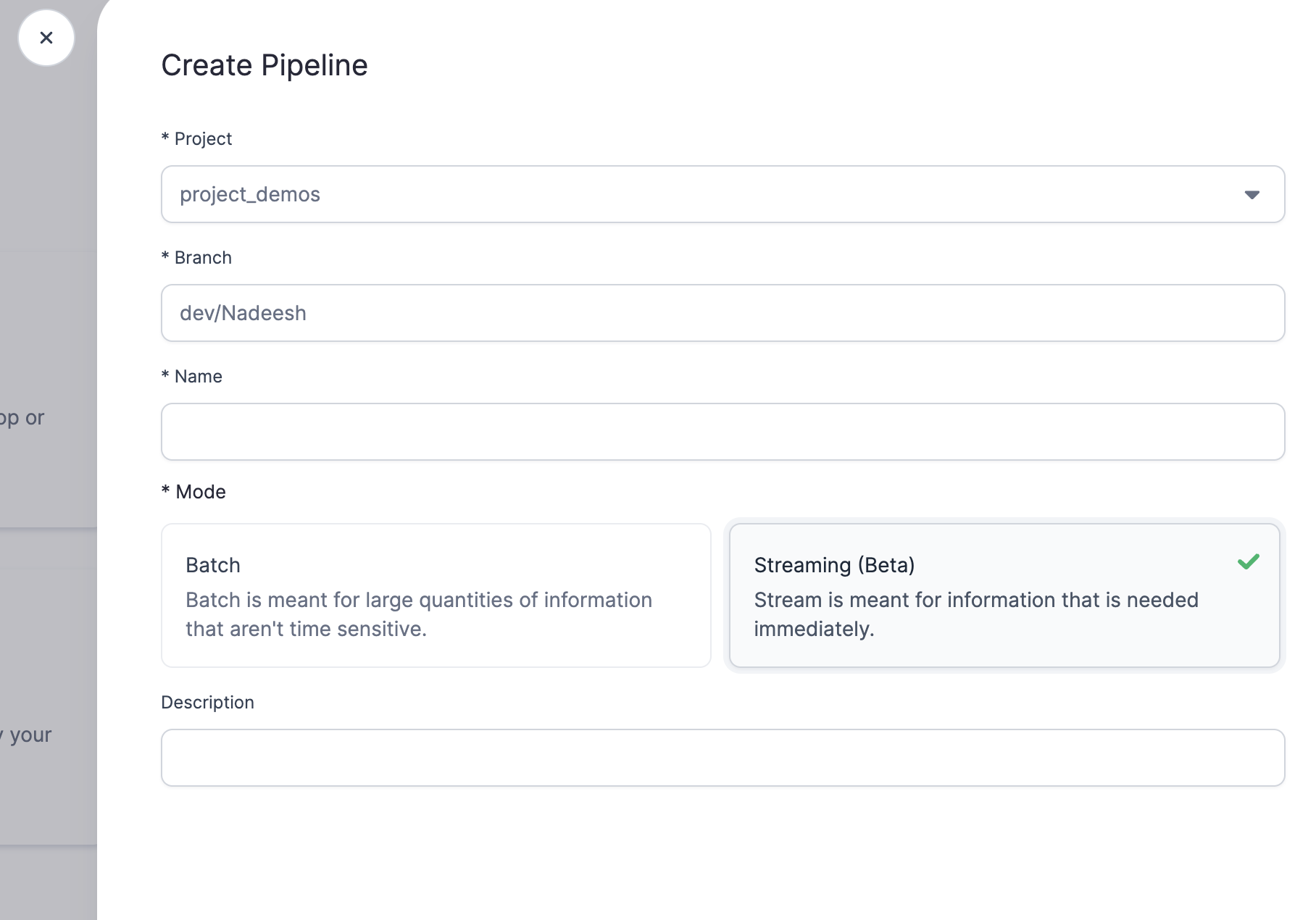Select the Streaming (Beta) mode card
1316x920 pixels.
pyautogui.click(x=1004, y=595)
